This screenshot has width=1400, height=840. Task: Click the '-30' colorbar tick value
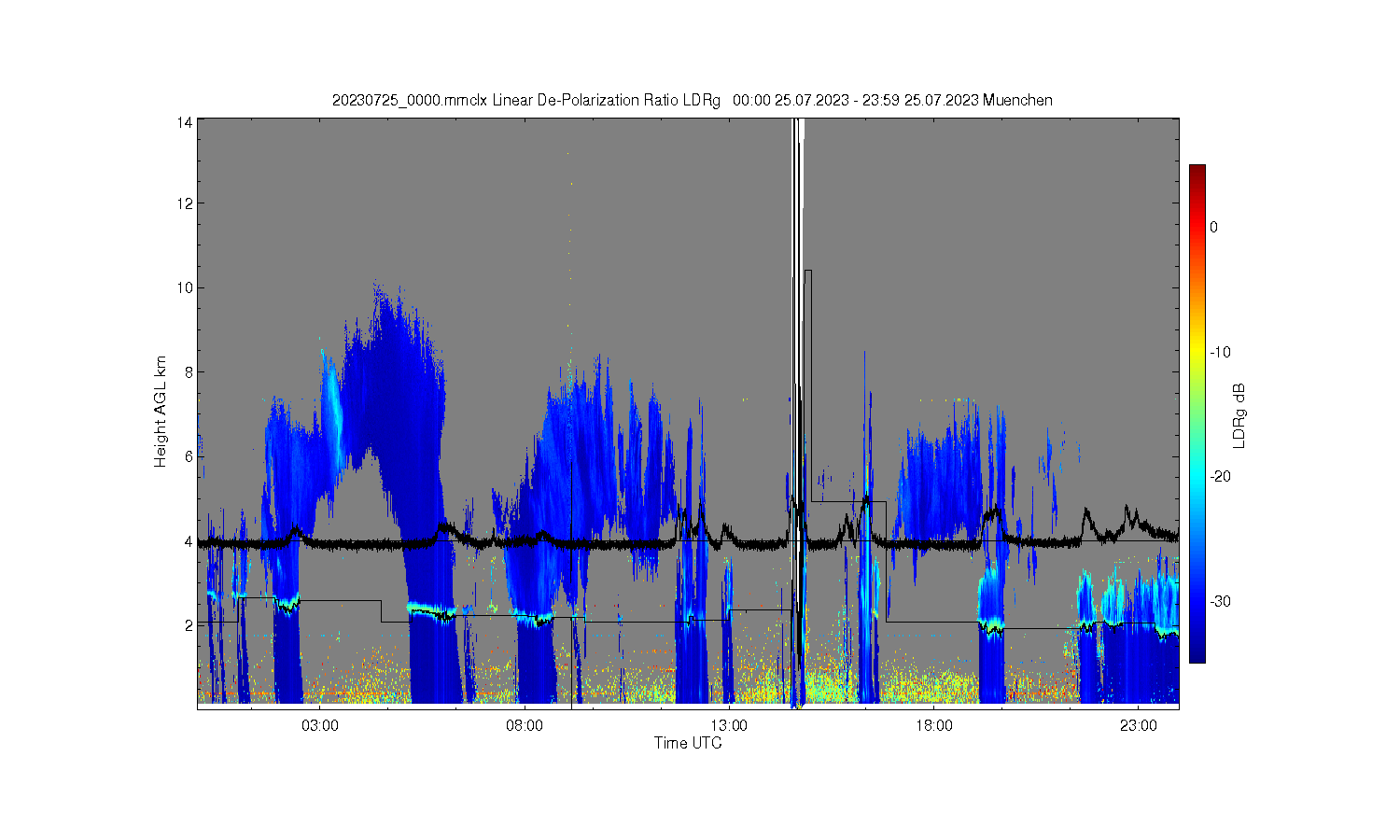(1220, 601)
